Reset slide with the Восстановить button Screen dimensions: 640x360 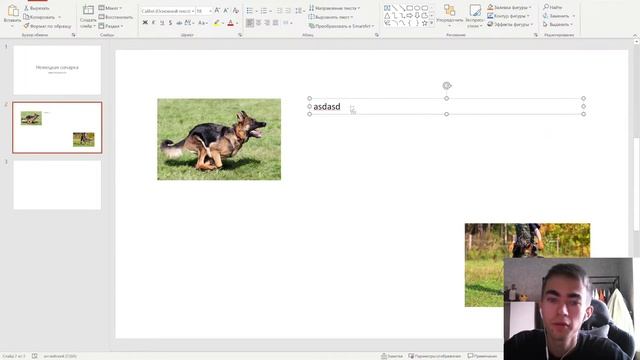coord(116,17)
